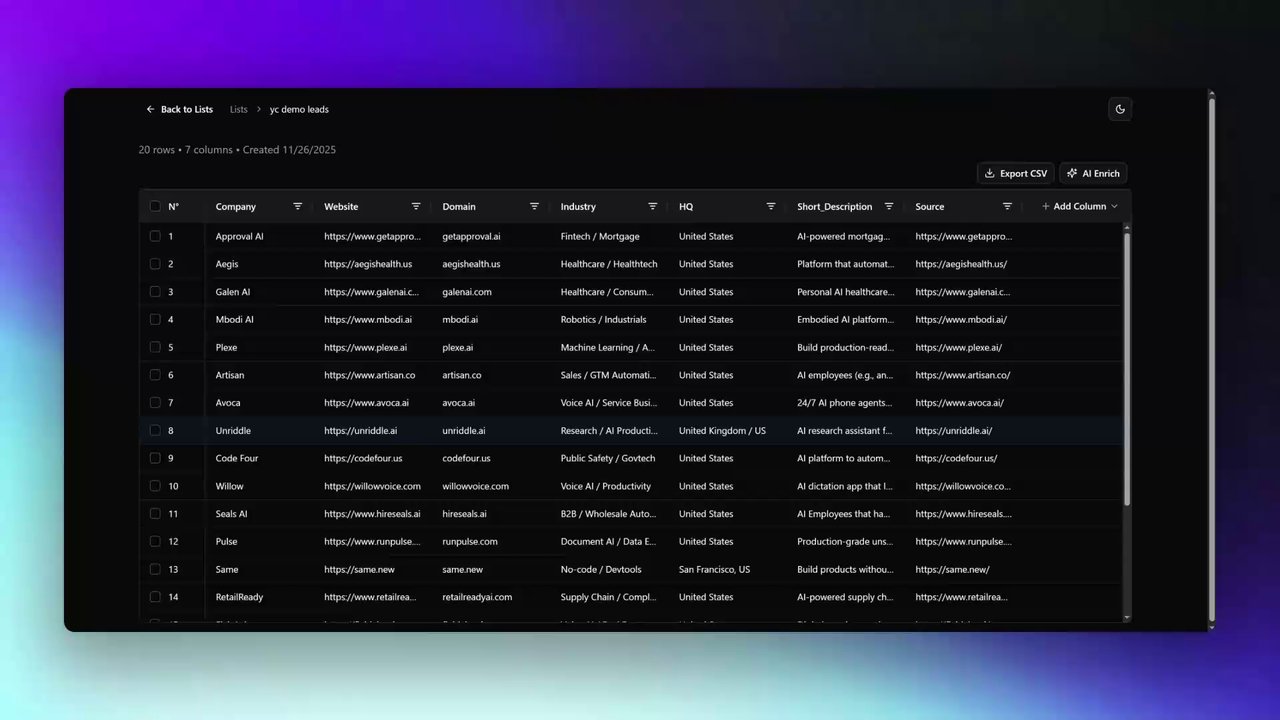
Task: Click domain cell retailreadyai.com
Action: (477, 597)
